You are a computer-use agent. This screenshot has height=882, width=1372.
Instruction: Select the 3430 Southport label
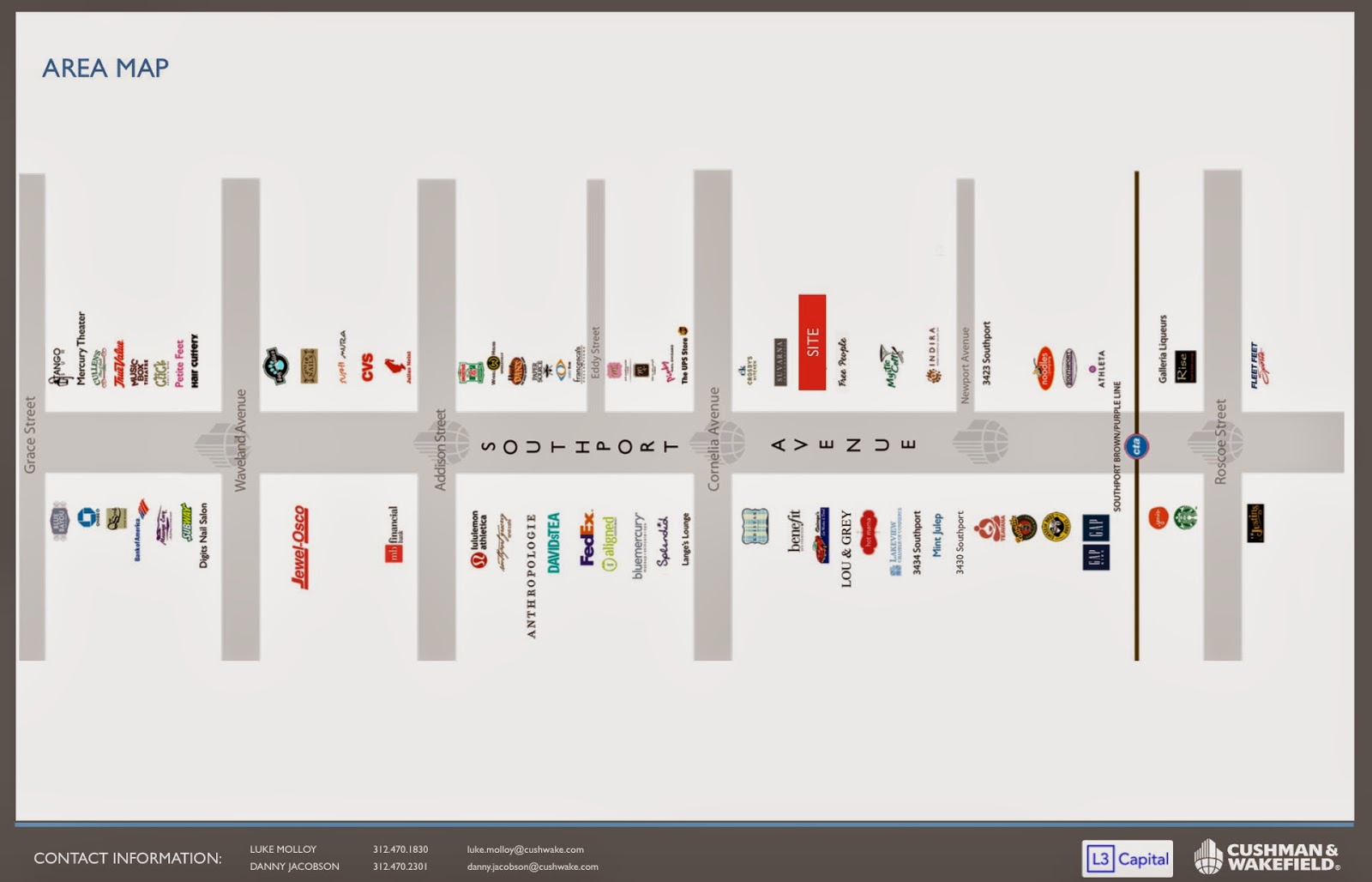(x=960, y=543)
